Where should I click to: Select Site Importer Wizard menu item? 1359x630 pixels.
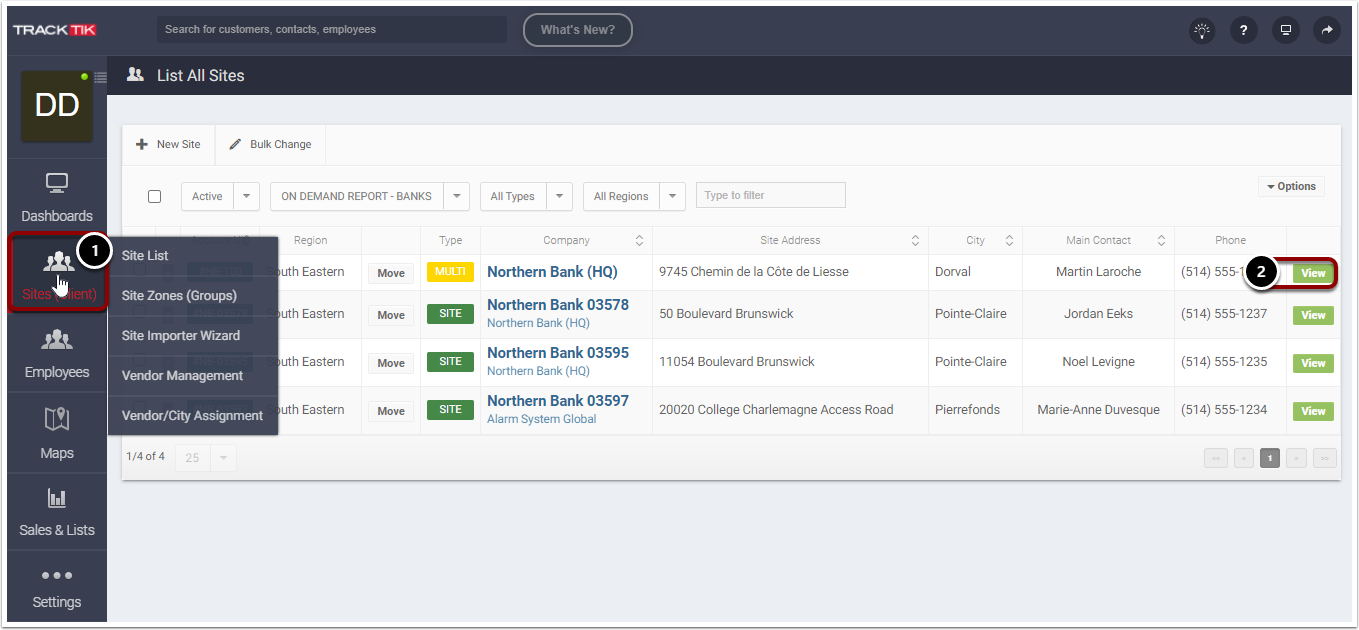181,336
